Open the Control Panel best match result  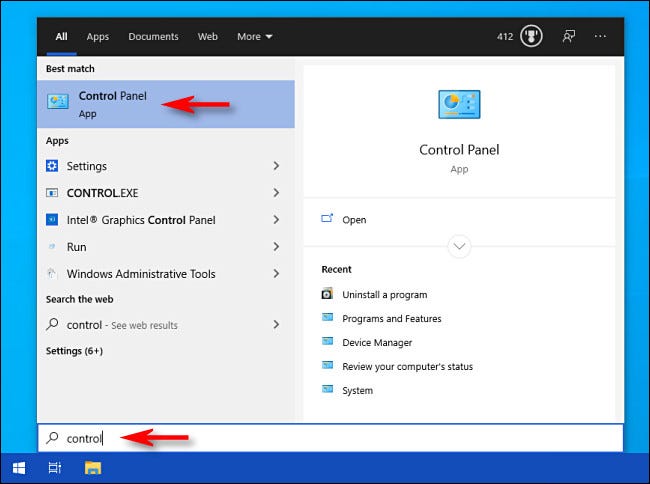[110, 104]
